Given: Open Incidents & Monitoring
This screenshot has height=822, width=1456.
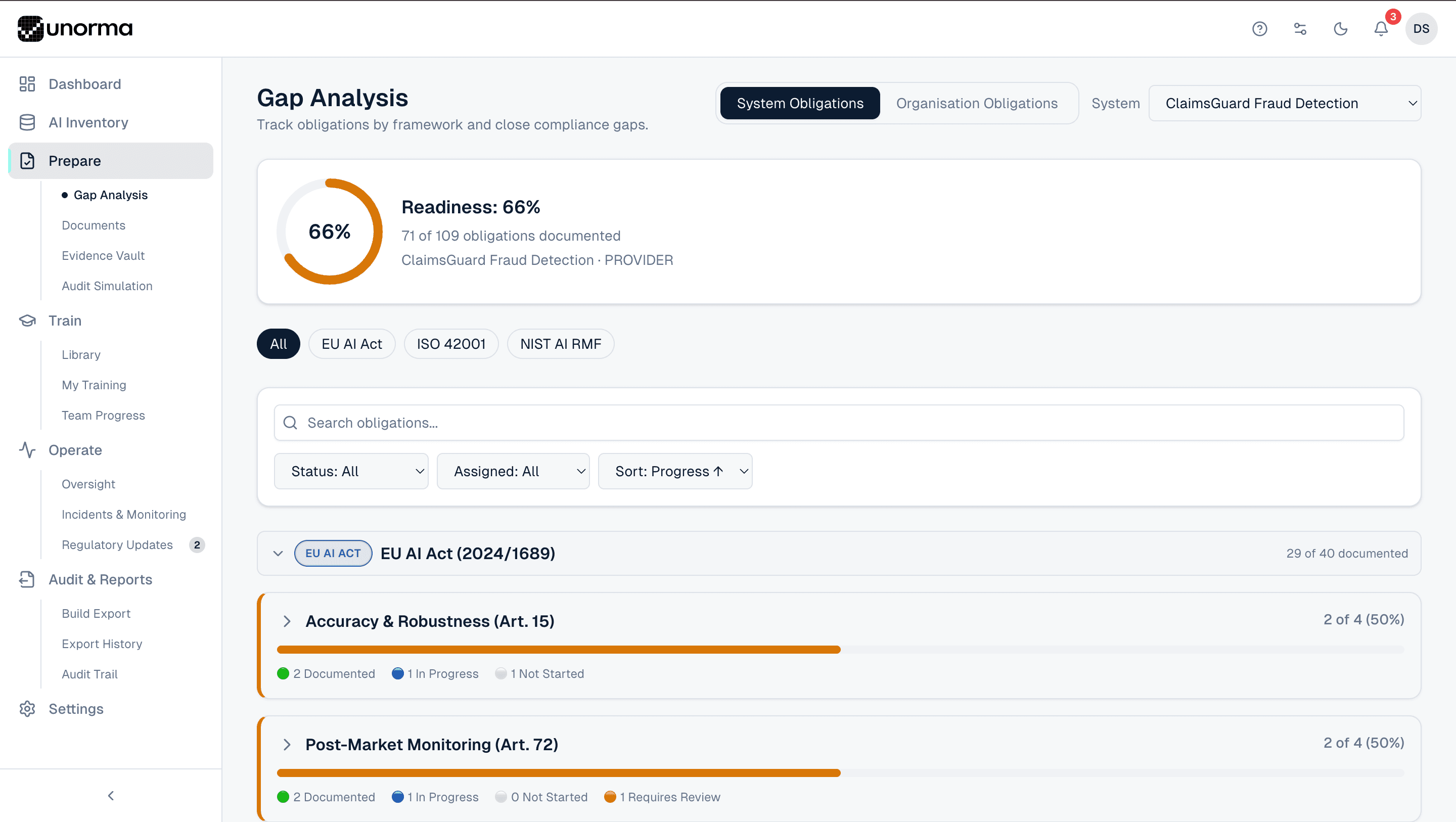Looking at the screenshot, I should coord(124,515).
